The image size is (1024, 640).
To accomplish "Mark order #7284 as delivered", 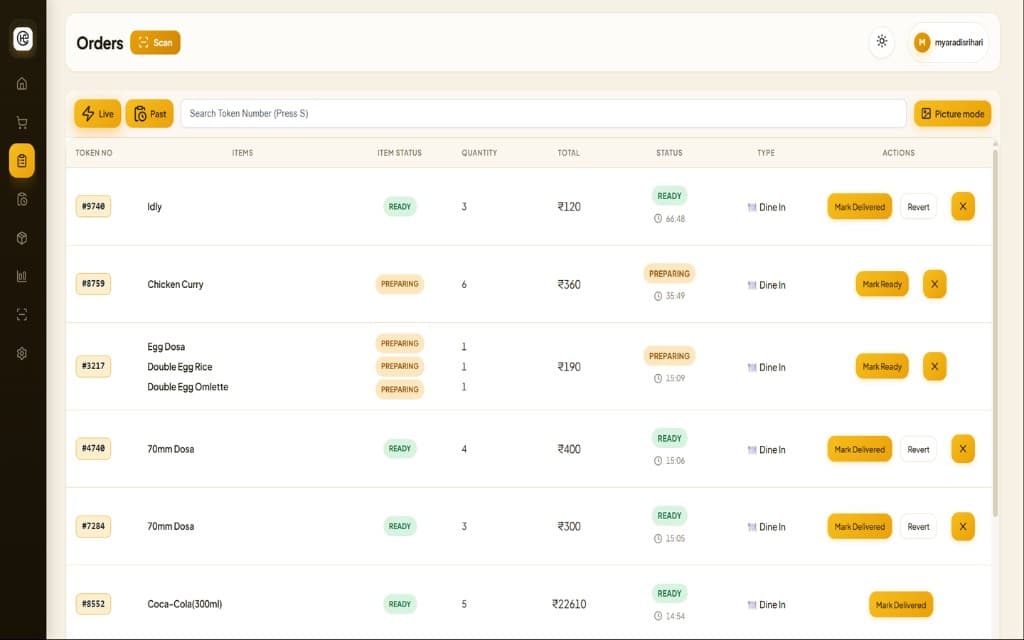I will pos(859,526).
